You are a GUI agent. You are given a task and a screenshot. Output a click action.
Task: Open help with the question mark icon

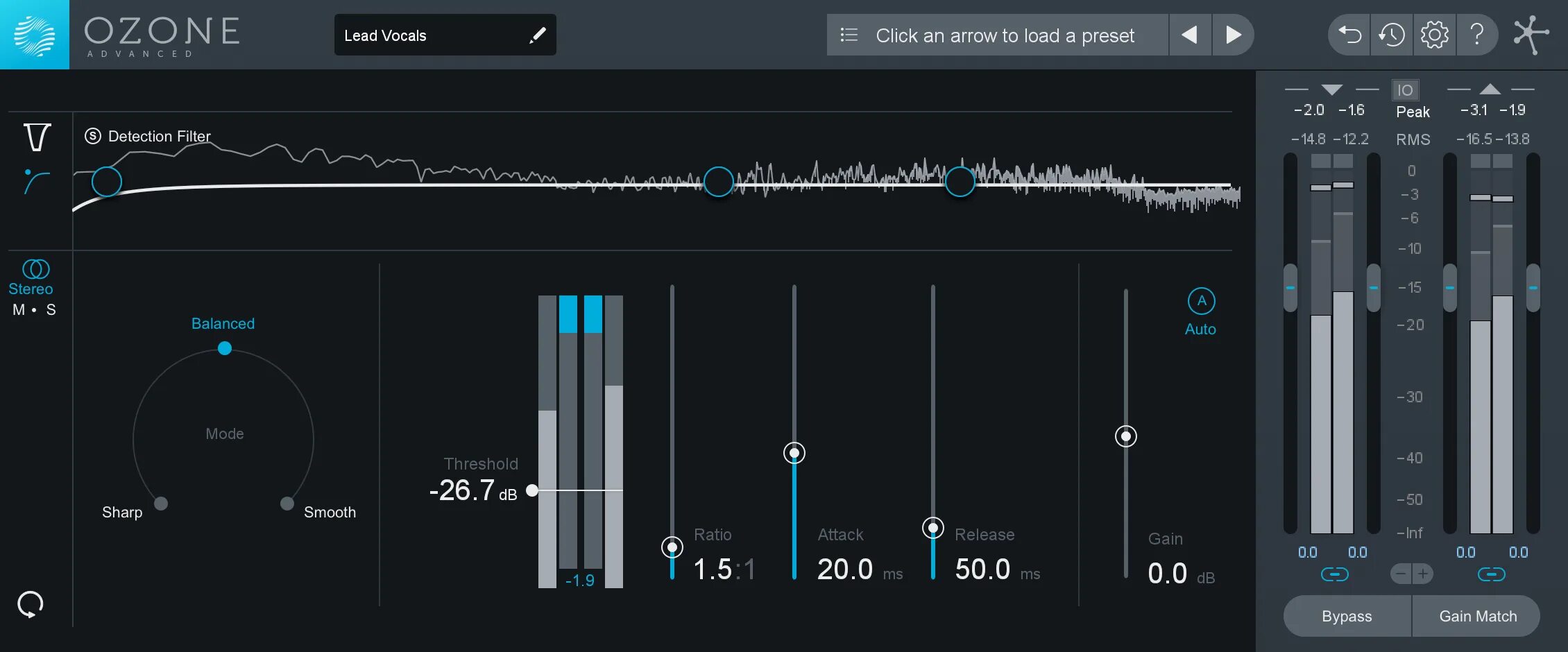pos(1477,34)
